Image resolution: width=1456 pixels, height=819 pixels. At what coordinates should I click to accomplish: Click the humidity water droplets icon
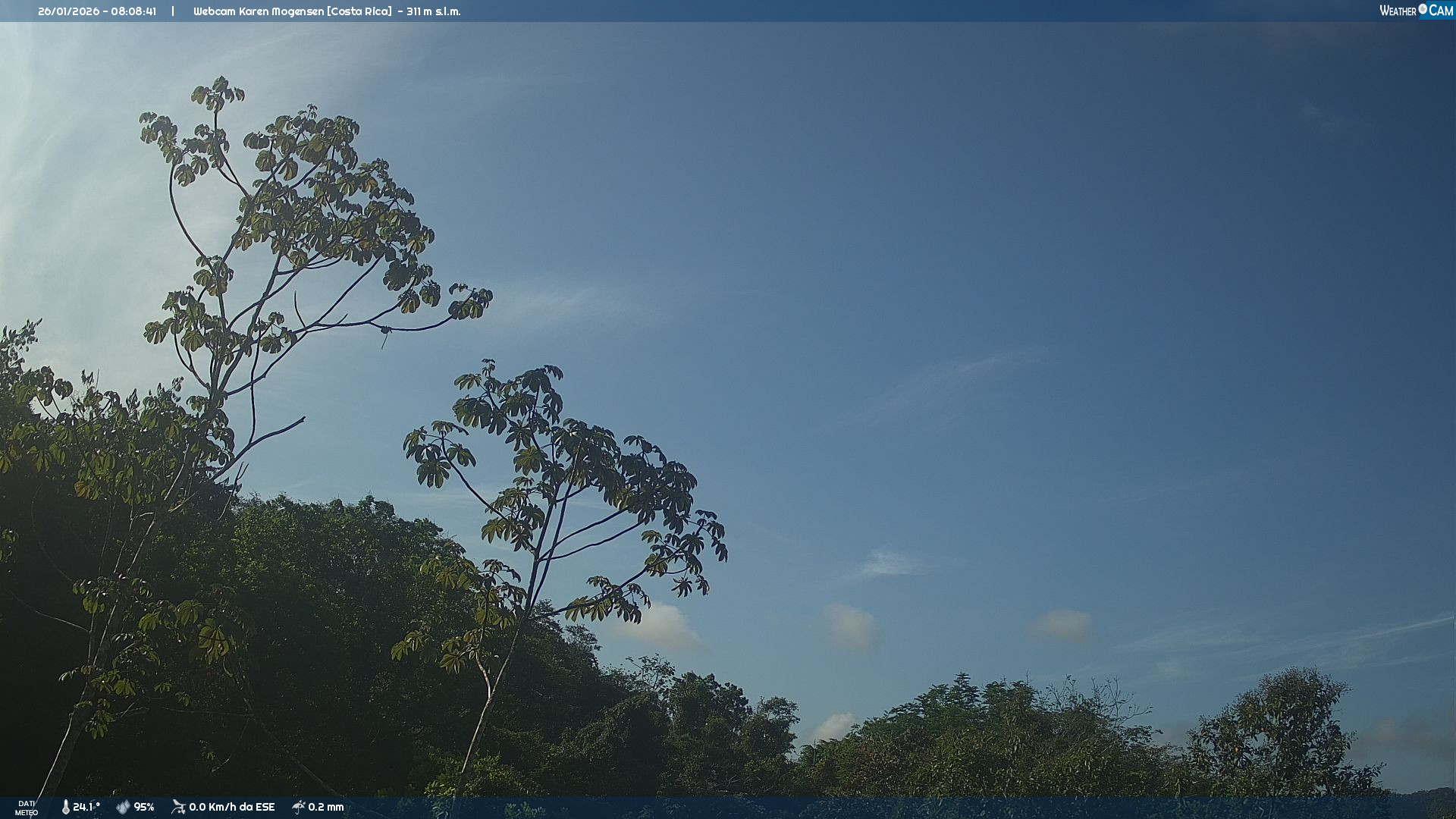[x=123, y=807]
